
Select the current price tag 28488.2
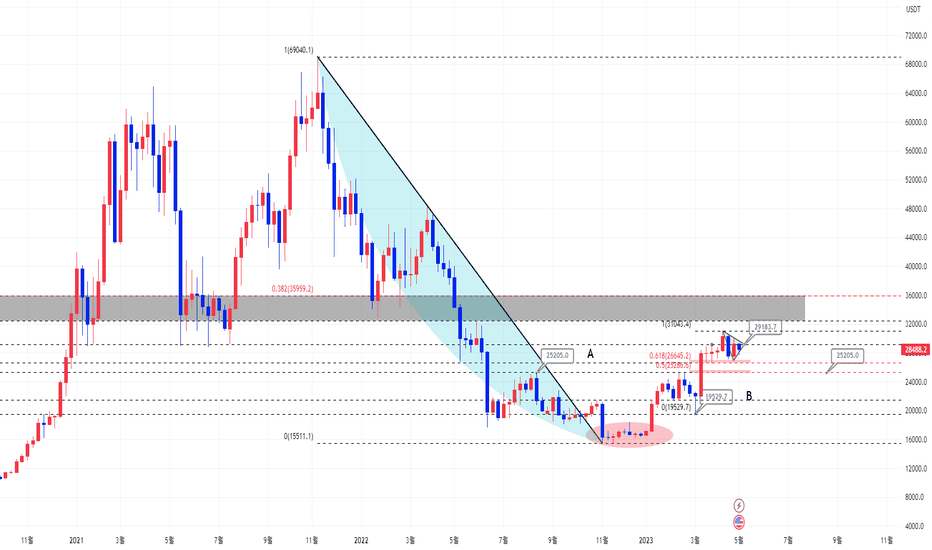click(x=915, y=350)
